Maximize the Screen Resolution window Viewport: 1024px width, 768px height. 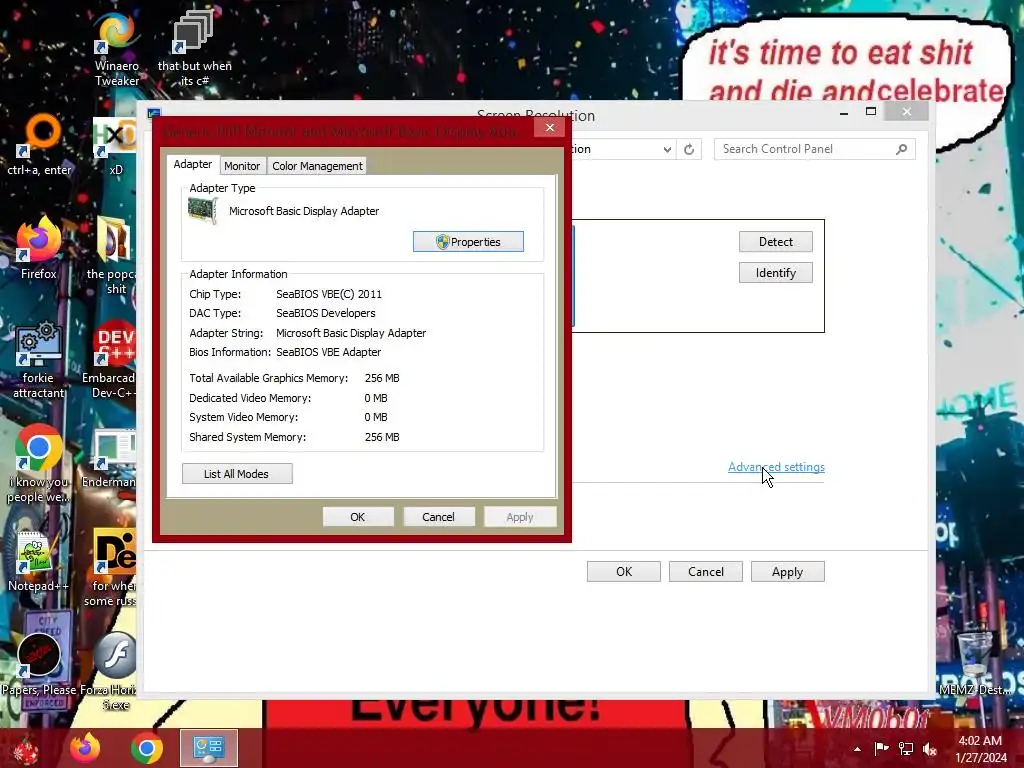click(x=871, y=112)
